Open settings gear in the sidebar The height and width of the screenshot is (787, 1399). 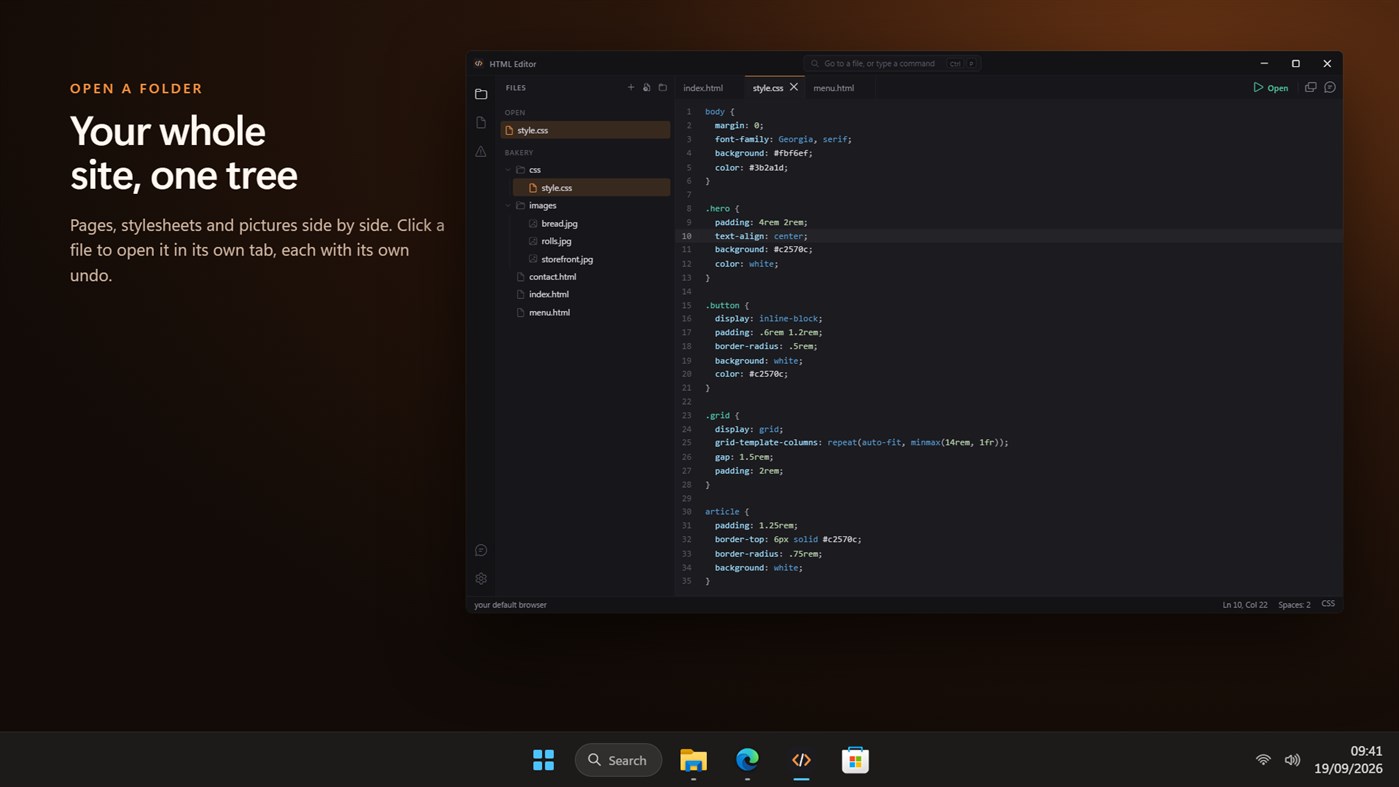tap(481, 579)
